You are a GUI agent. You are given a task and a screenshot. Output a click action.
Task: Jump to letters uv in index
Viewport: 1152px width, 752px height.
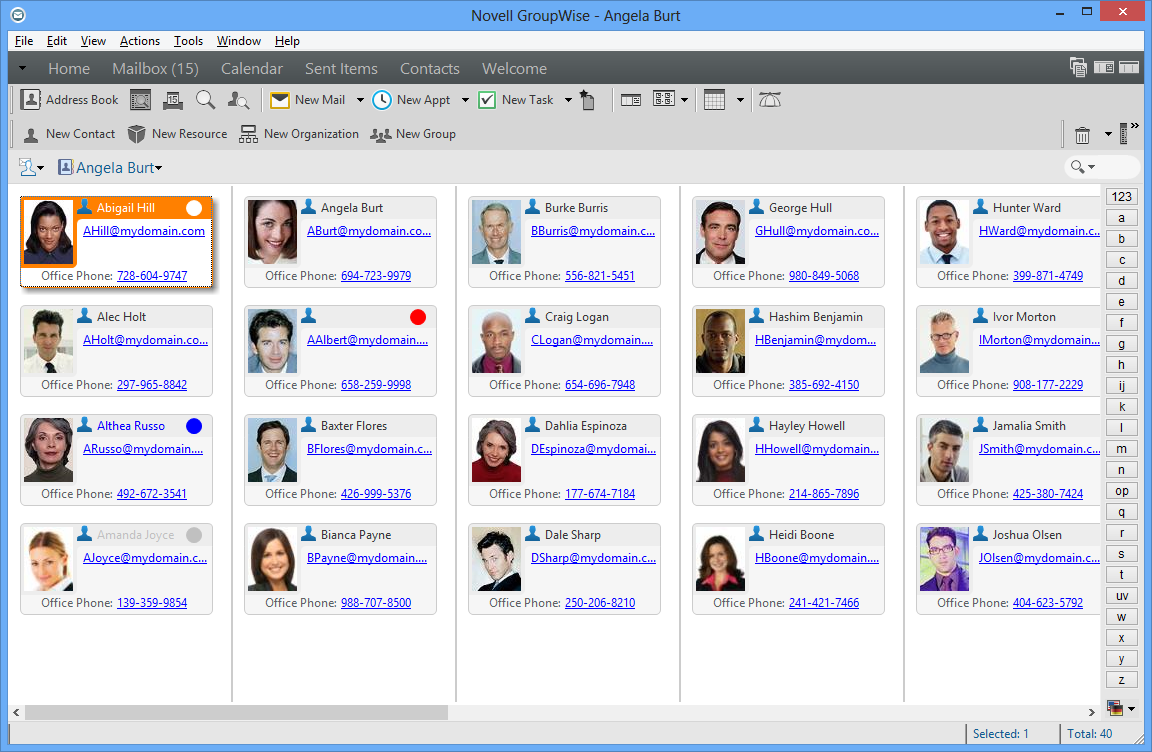coord(1121,596)
